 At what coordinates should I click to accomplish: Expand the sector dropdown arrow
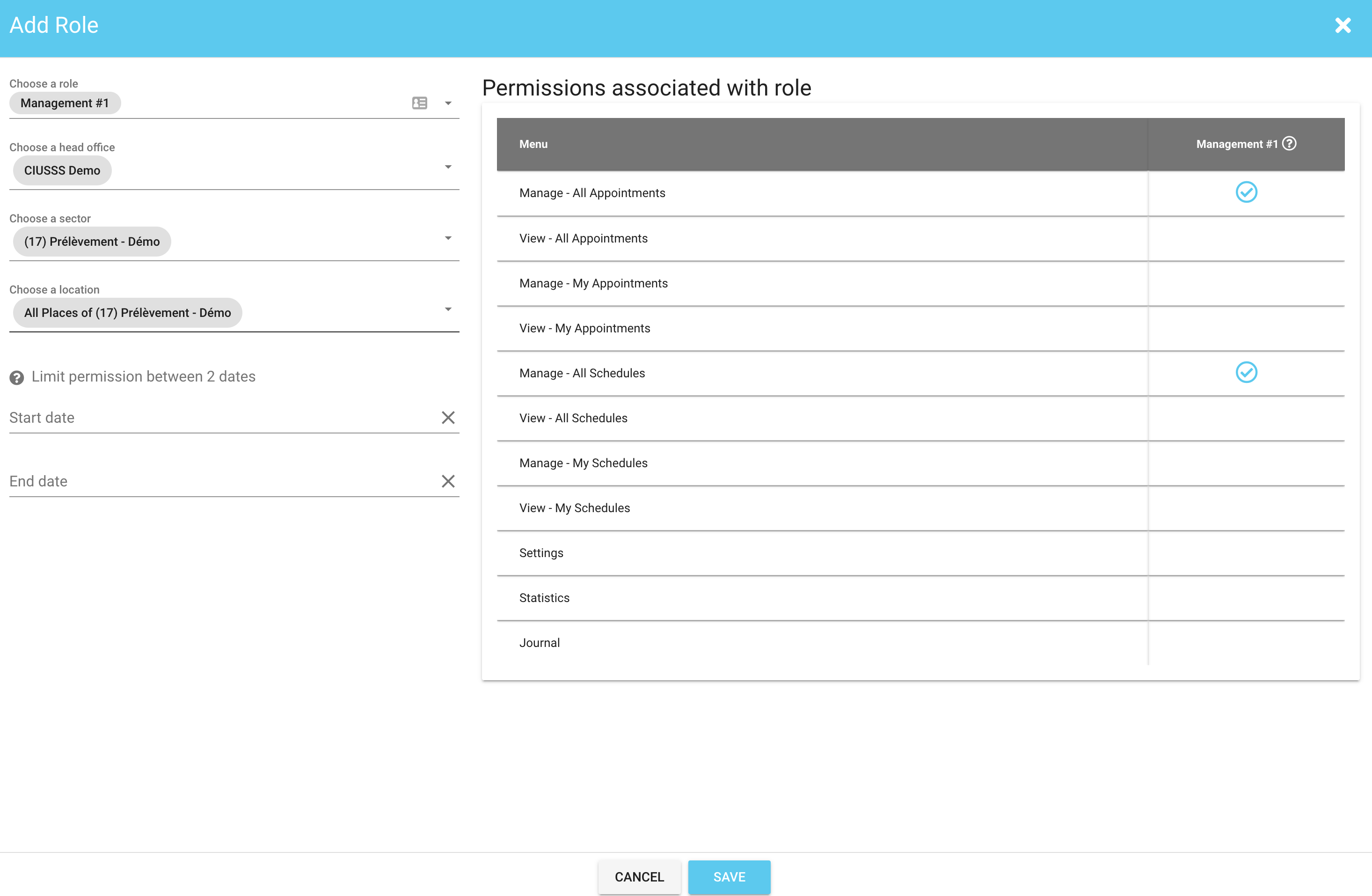448,238
